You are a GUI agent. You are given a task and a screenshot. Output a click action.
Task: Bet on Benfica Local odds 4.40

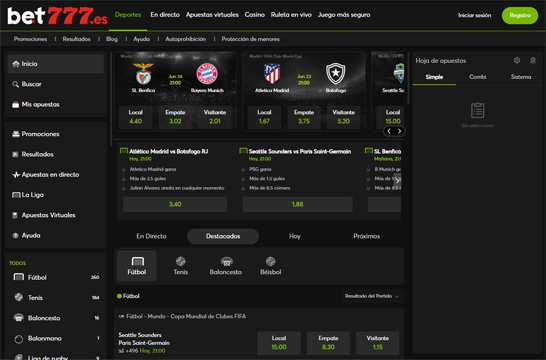(135, 117)
